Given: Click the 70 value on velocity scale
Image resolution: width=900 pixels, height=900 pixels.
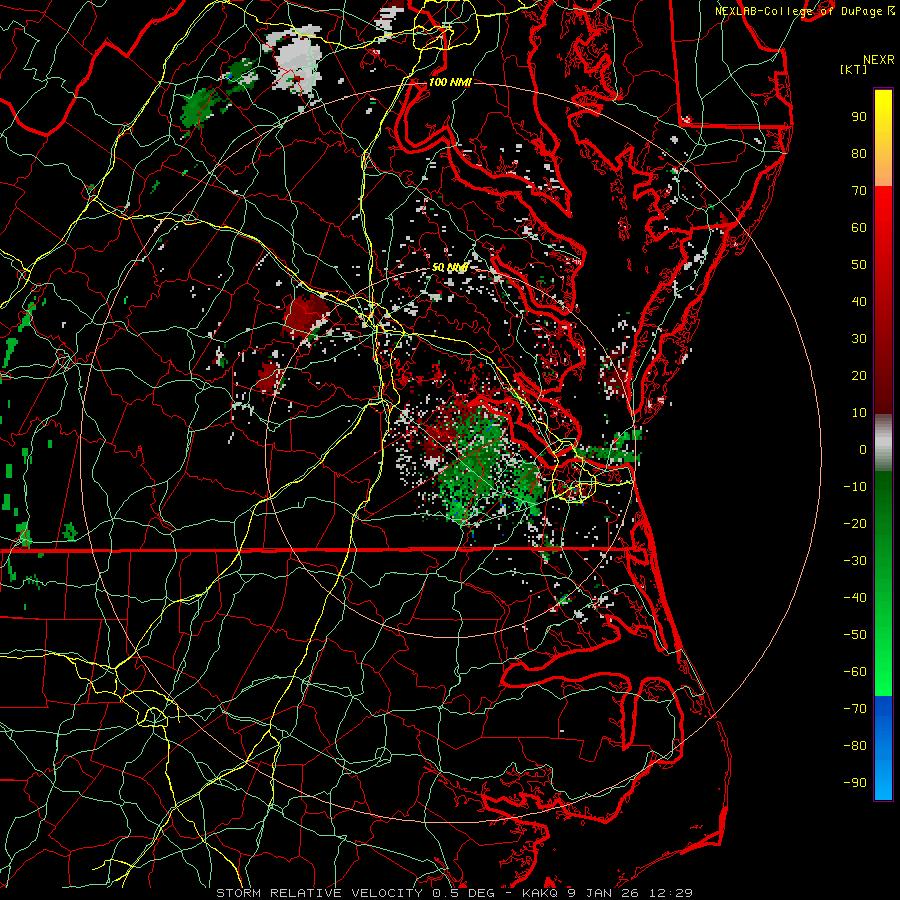Looking at the screenshot, I should pos(859,191).
